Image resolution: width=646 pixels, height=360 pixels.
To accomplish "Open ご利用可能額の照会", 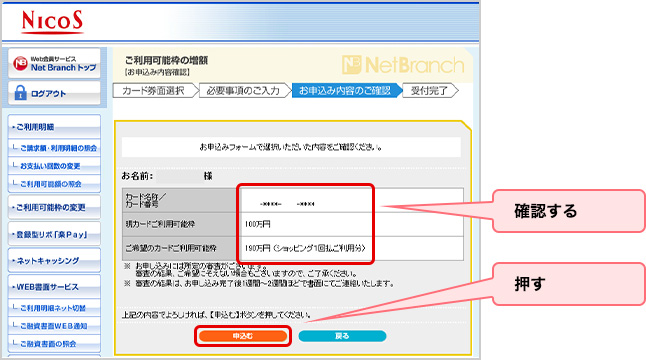I will (54, 184).
